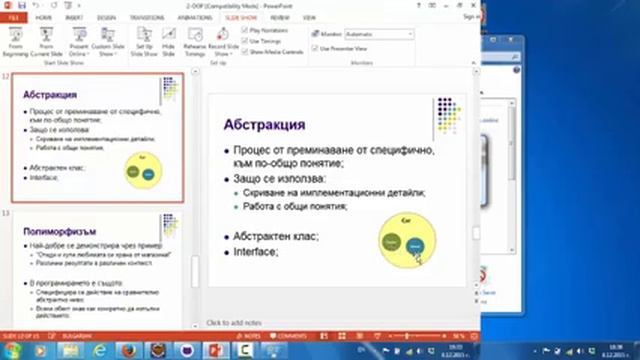Switch to the INSERT ribbon tab
Viewport: 640px width, 360px height.
(x=74, y=18)
